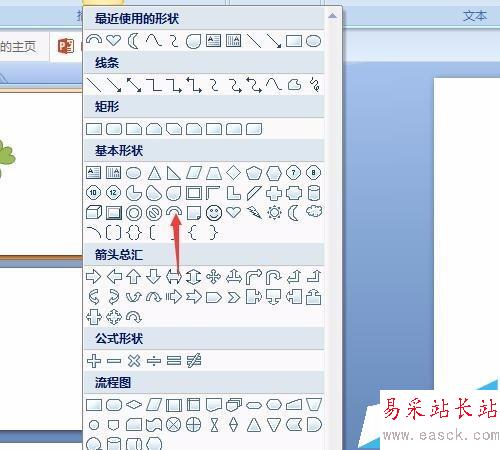Insert the sun shape
This screenshot has height=450, width=500.
tap(274, 212)
